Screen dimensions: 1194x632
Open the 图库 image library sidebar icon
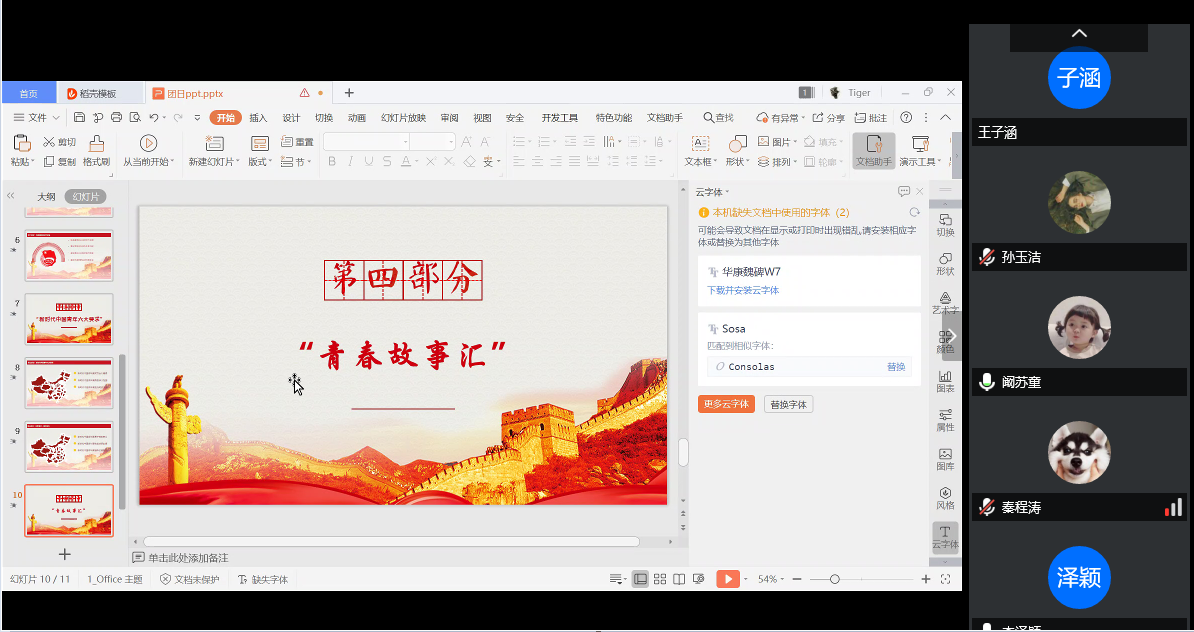(x=945, y=460)
